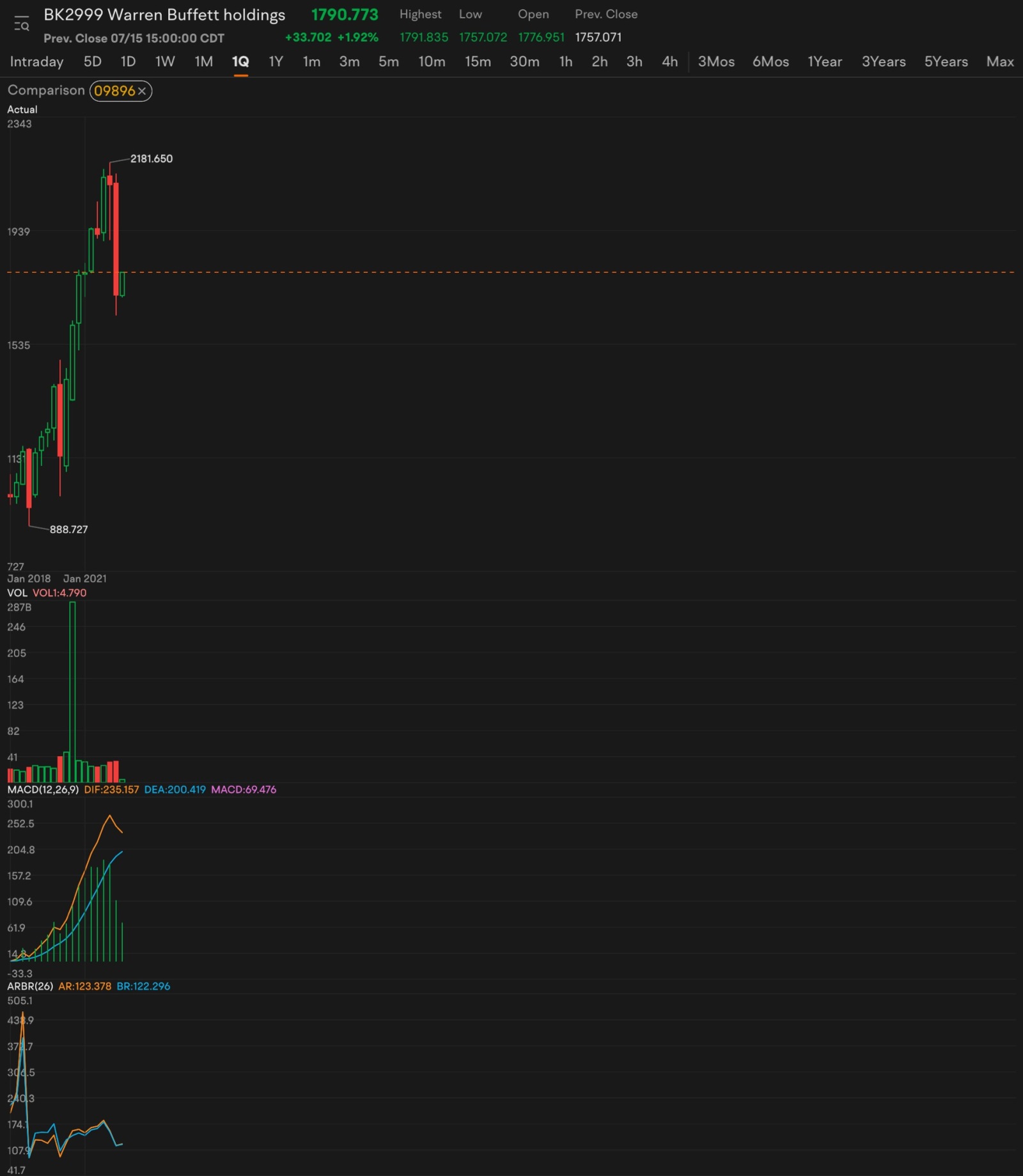Remove the 09896 comparison with X

pos(142,91)
